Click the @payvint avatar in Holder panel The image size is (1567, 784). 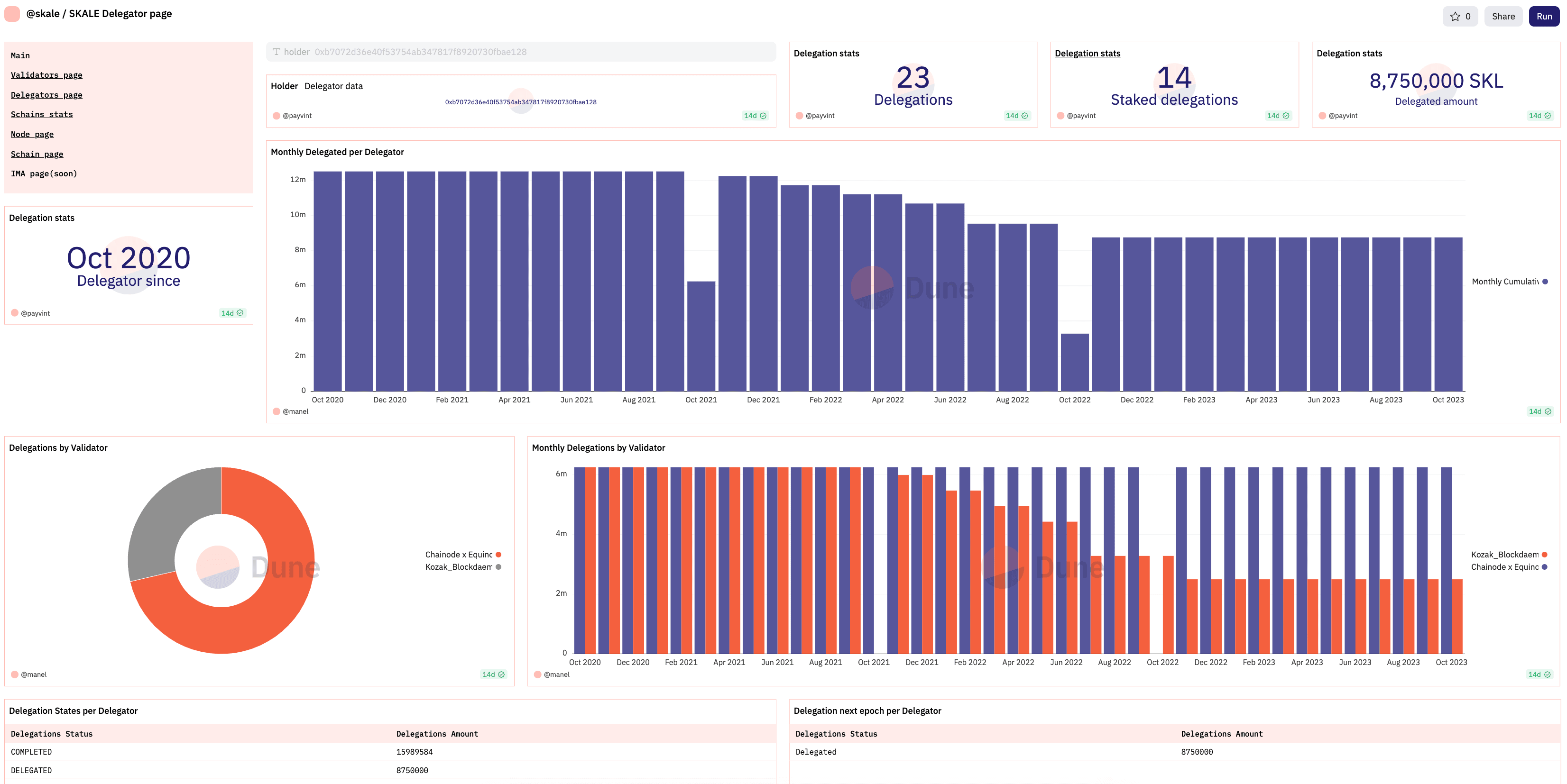pyautogui.click(x=276, y=116)
